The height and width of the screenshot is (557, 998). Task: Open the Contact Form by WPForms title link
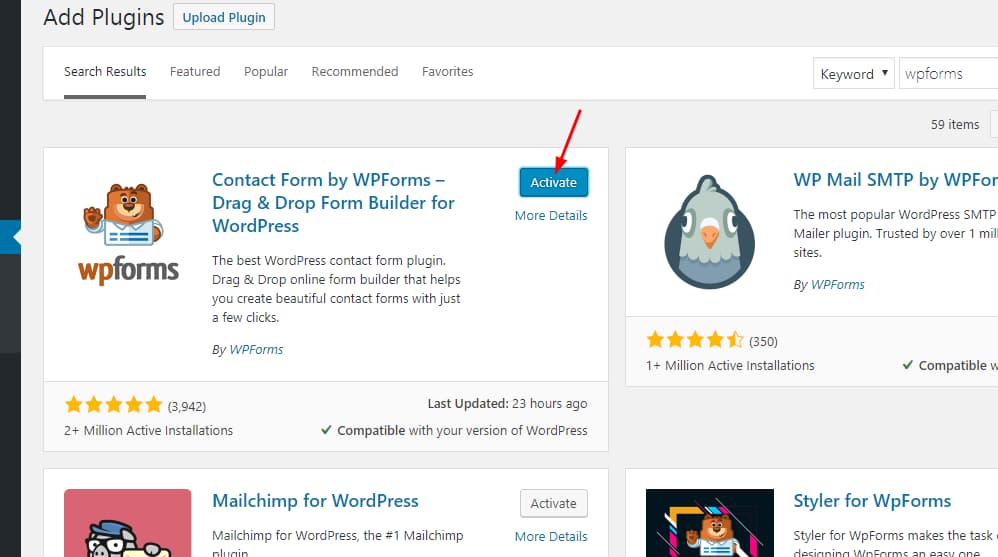click(334, 202)
